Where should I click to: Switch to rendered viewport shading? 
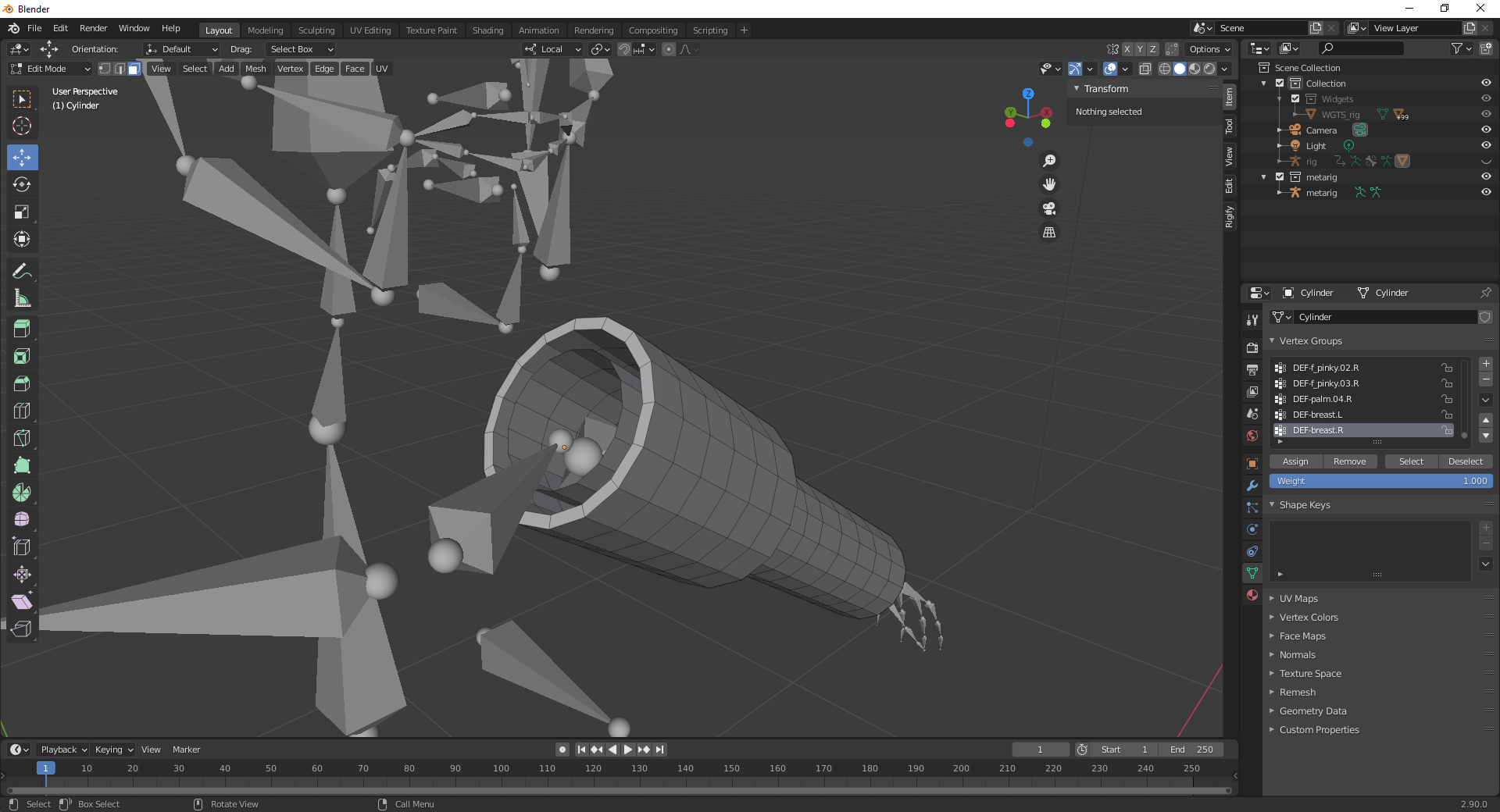(1209, 69)
